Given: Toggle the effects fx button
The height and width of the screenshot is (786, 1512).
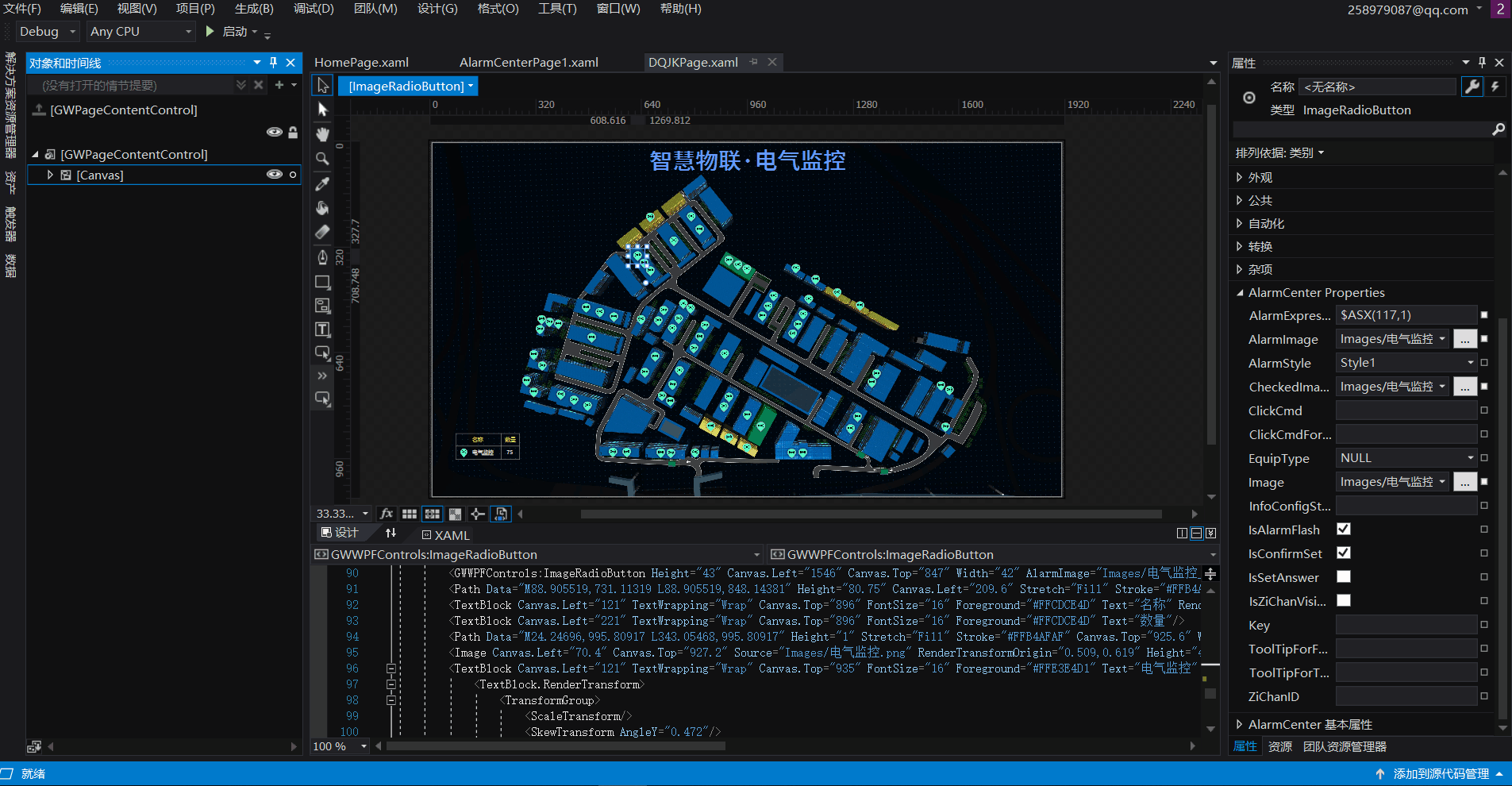Looking at the screenshot, I should click(x=387, y=514).
